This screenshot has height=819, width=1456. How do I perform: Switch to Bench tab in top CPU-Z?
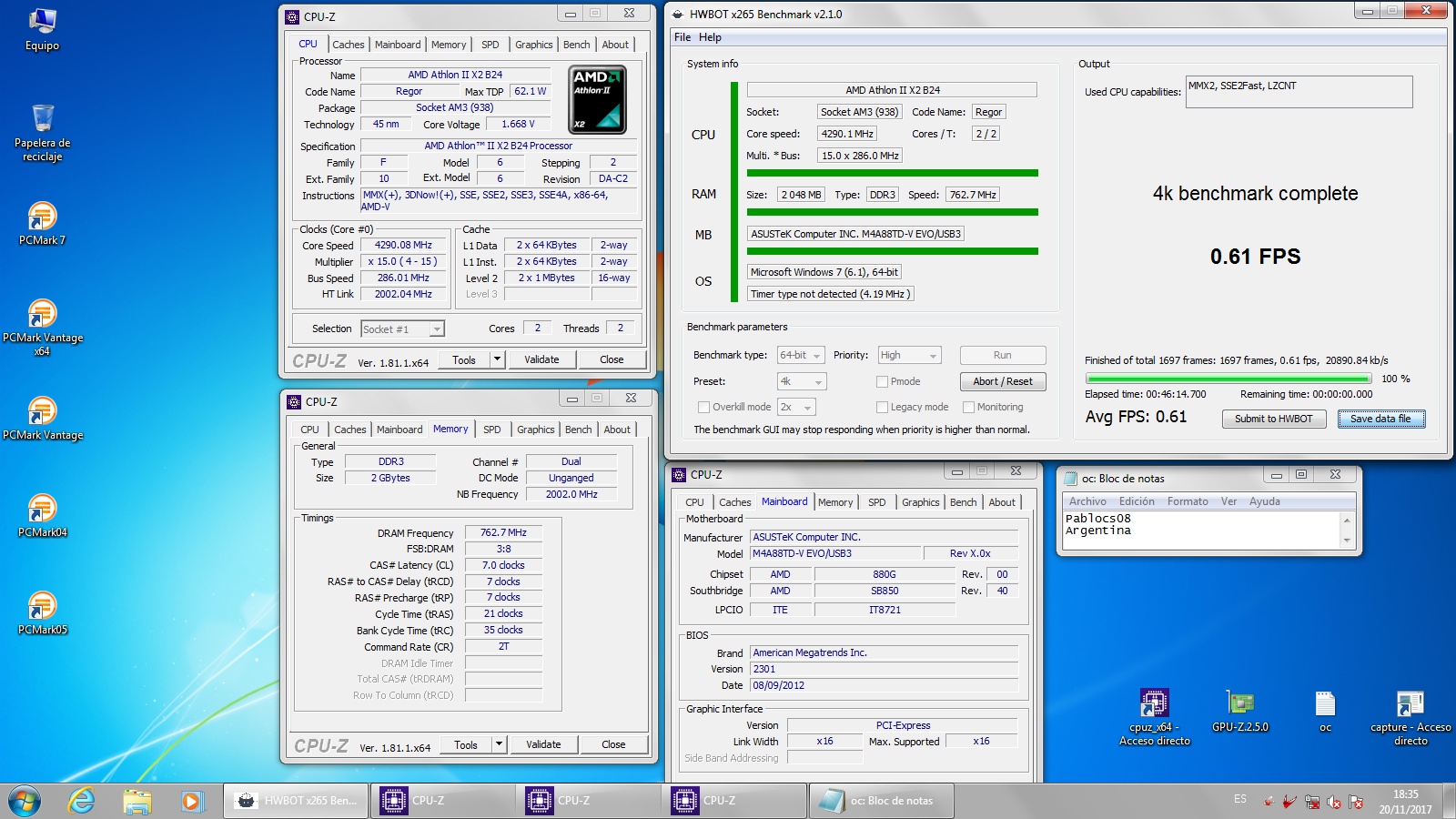[576, 45]
